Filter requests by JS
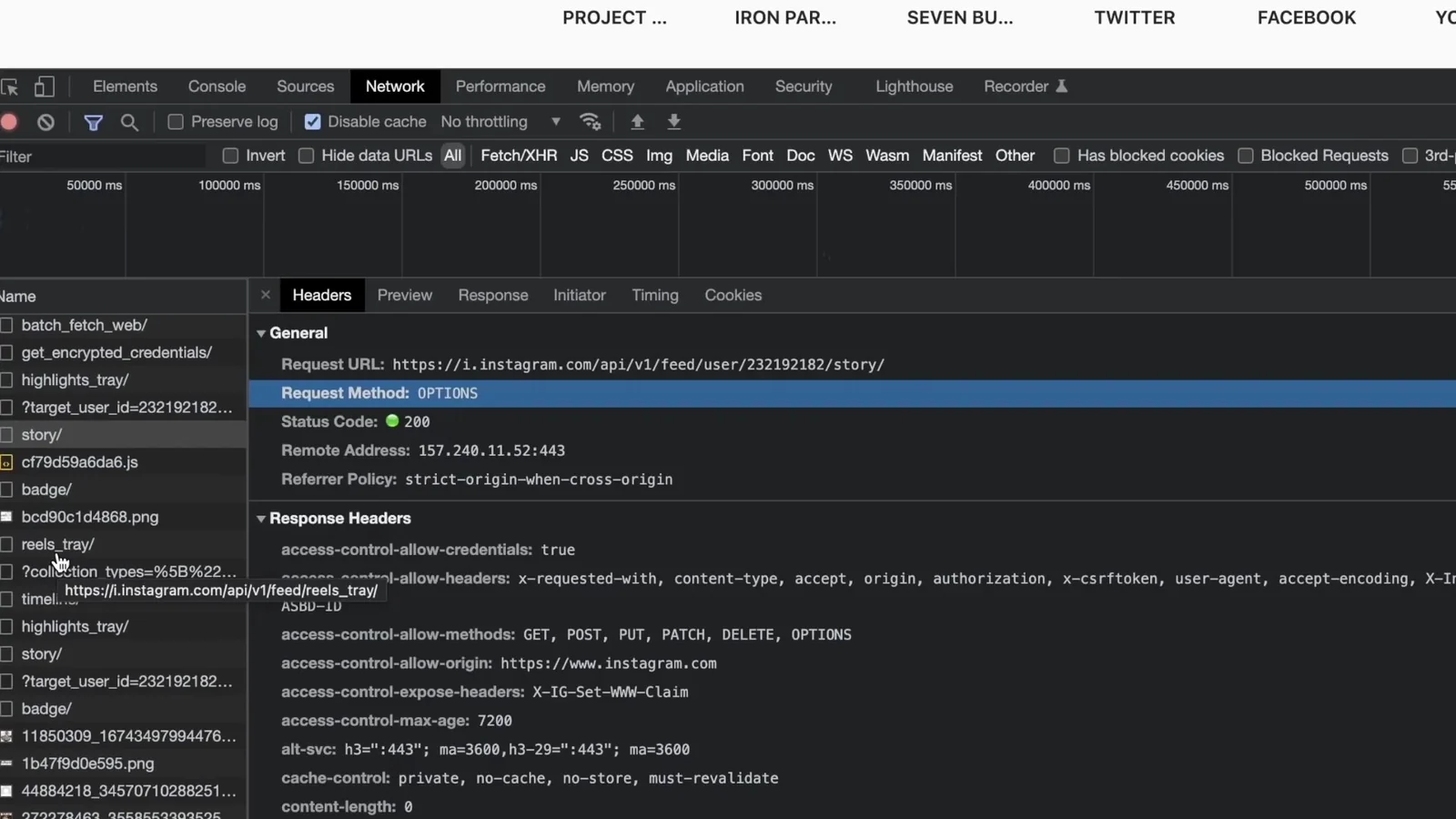Viewport: 1456px width, 819px height. tap(579, 156)
